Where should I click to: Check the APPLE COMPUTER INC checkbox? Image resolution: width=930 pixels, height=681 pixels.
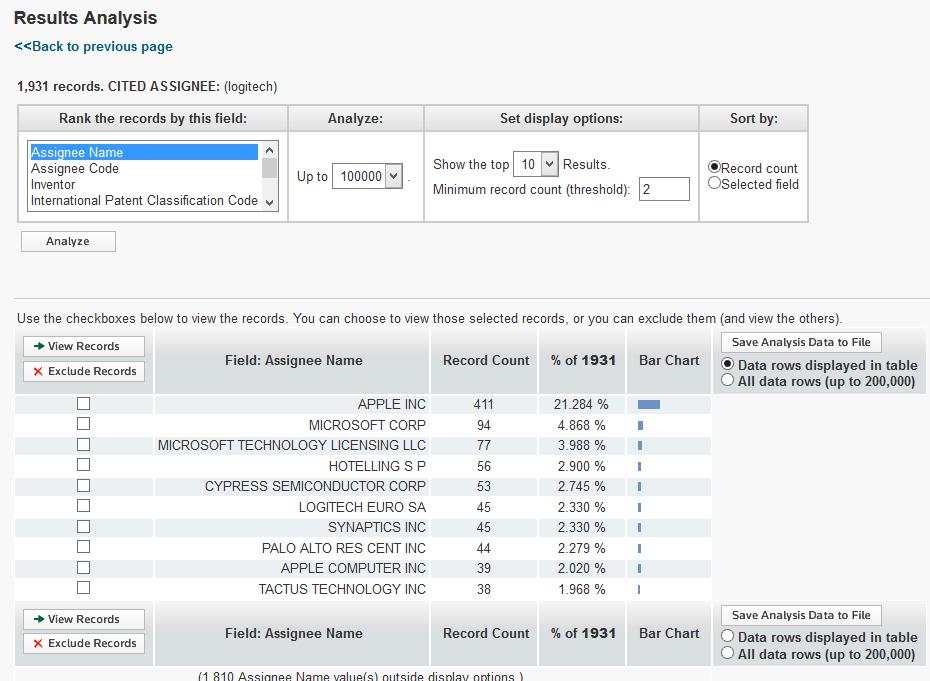click(x=84, y=567)
